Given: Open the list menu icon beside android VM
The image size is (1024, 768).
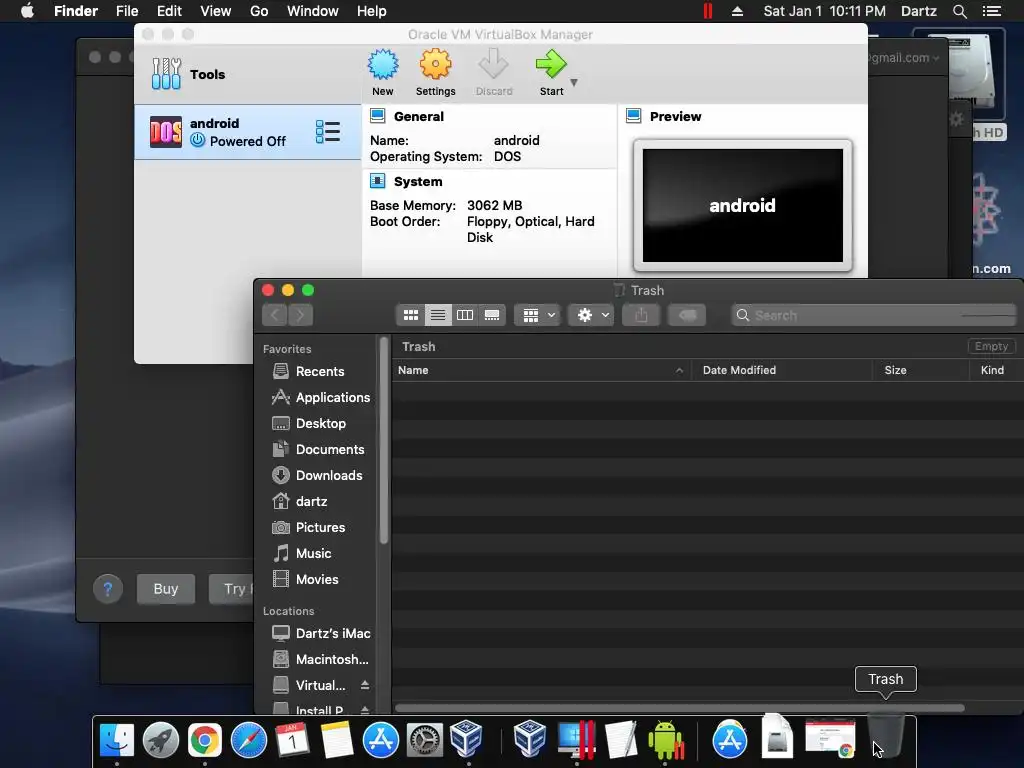Looking at the screenshot, I should 328,132.
